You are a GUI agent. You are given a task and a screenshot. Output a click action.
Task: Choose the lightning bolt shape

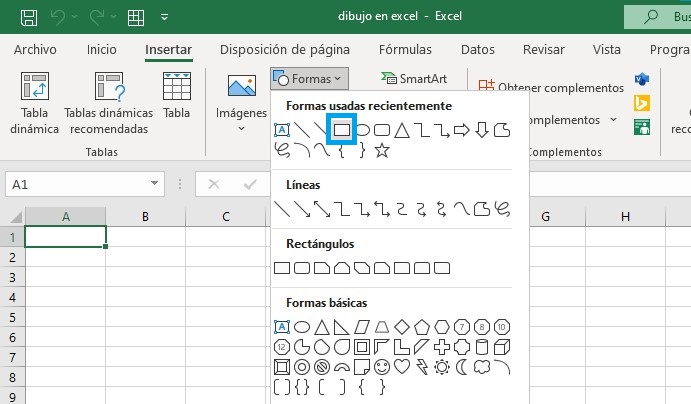(422, 367)
